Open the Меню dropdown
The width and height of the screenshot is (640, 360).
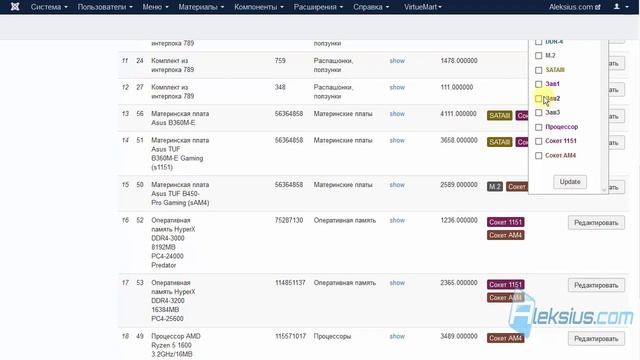(155, 7)
